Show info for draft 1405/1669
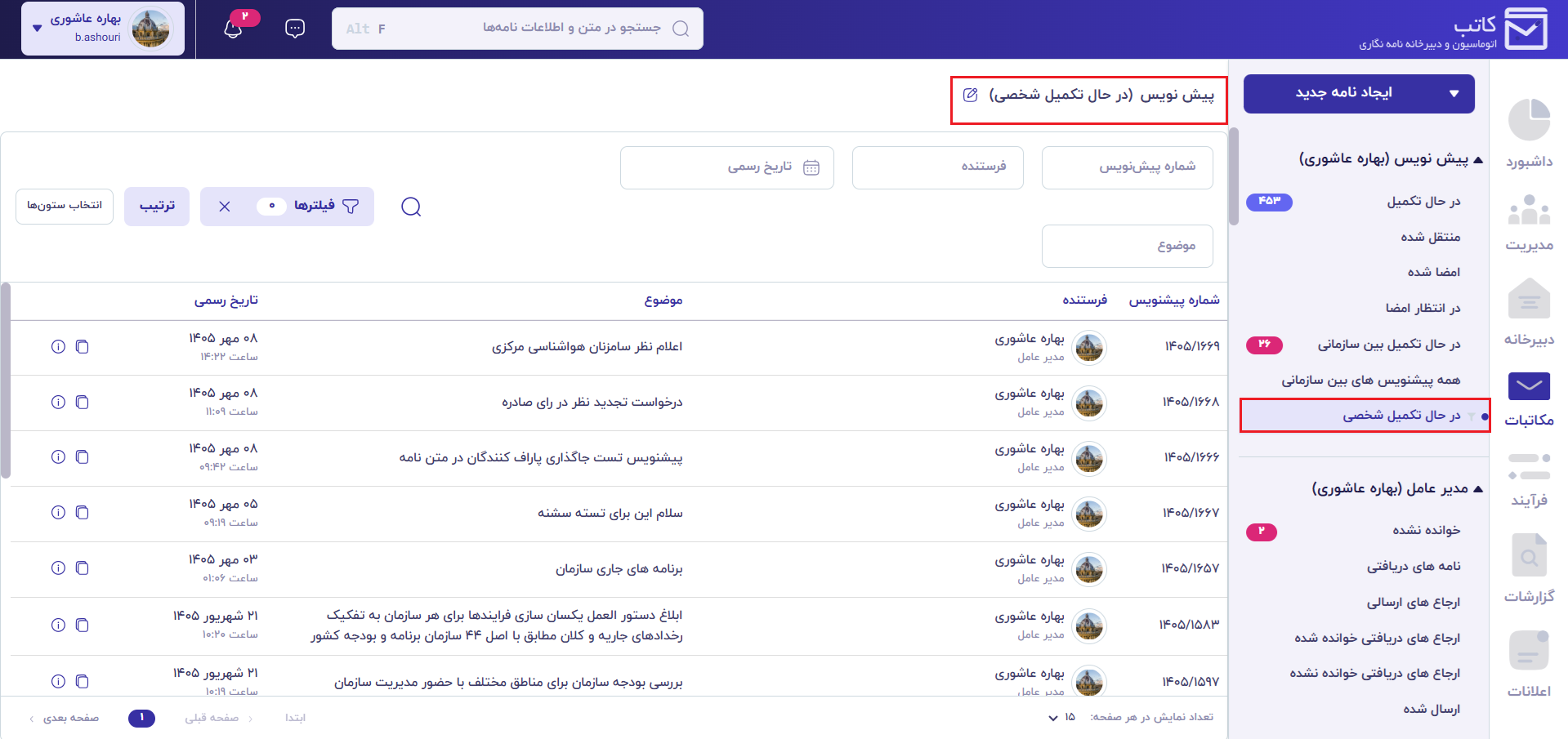 (x=58, y=347)
